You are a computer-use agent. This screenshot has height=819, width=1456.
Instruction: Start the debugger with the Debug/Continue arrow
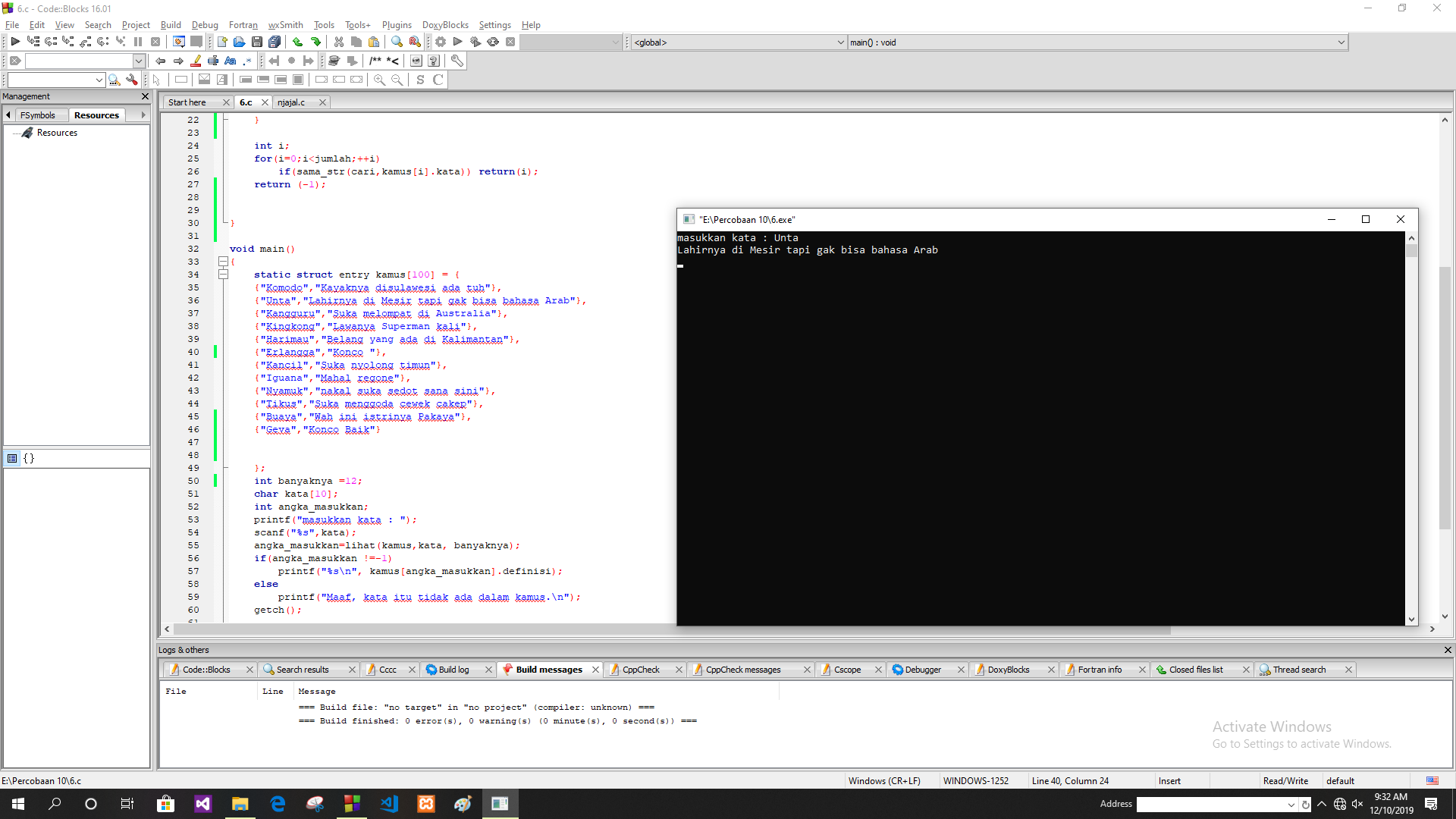(x=15, y=42)
